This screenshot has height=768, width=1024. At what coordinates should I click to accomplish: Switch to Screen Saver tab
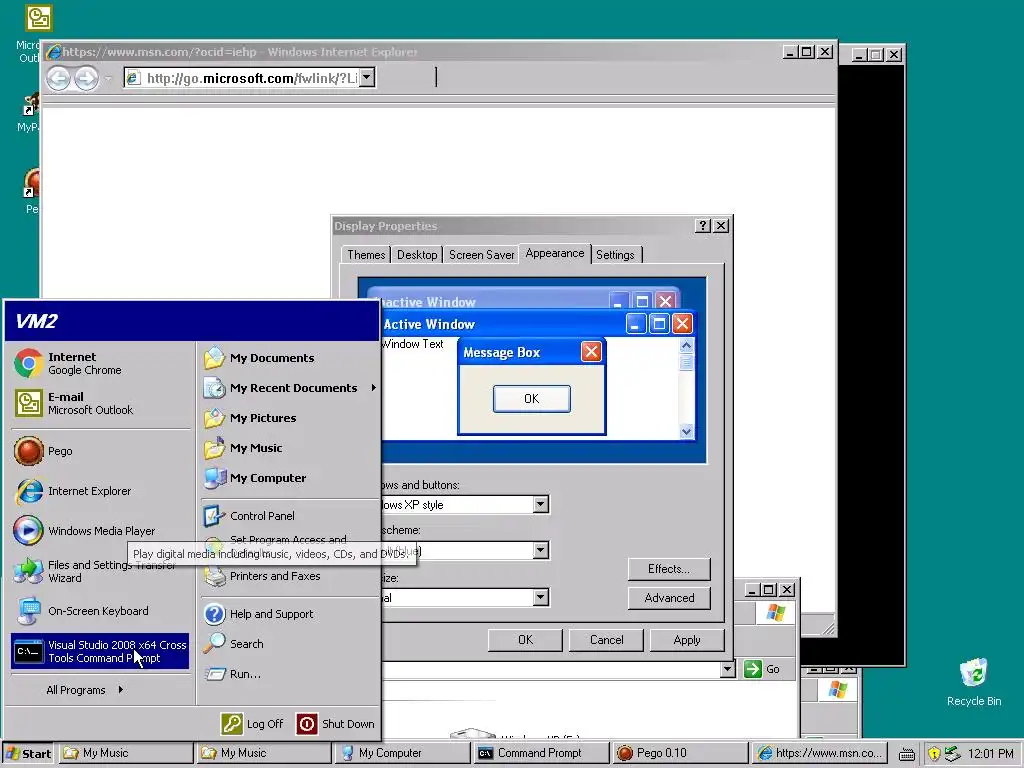[481, 255]
